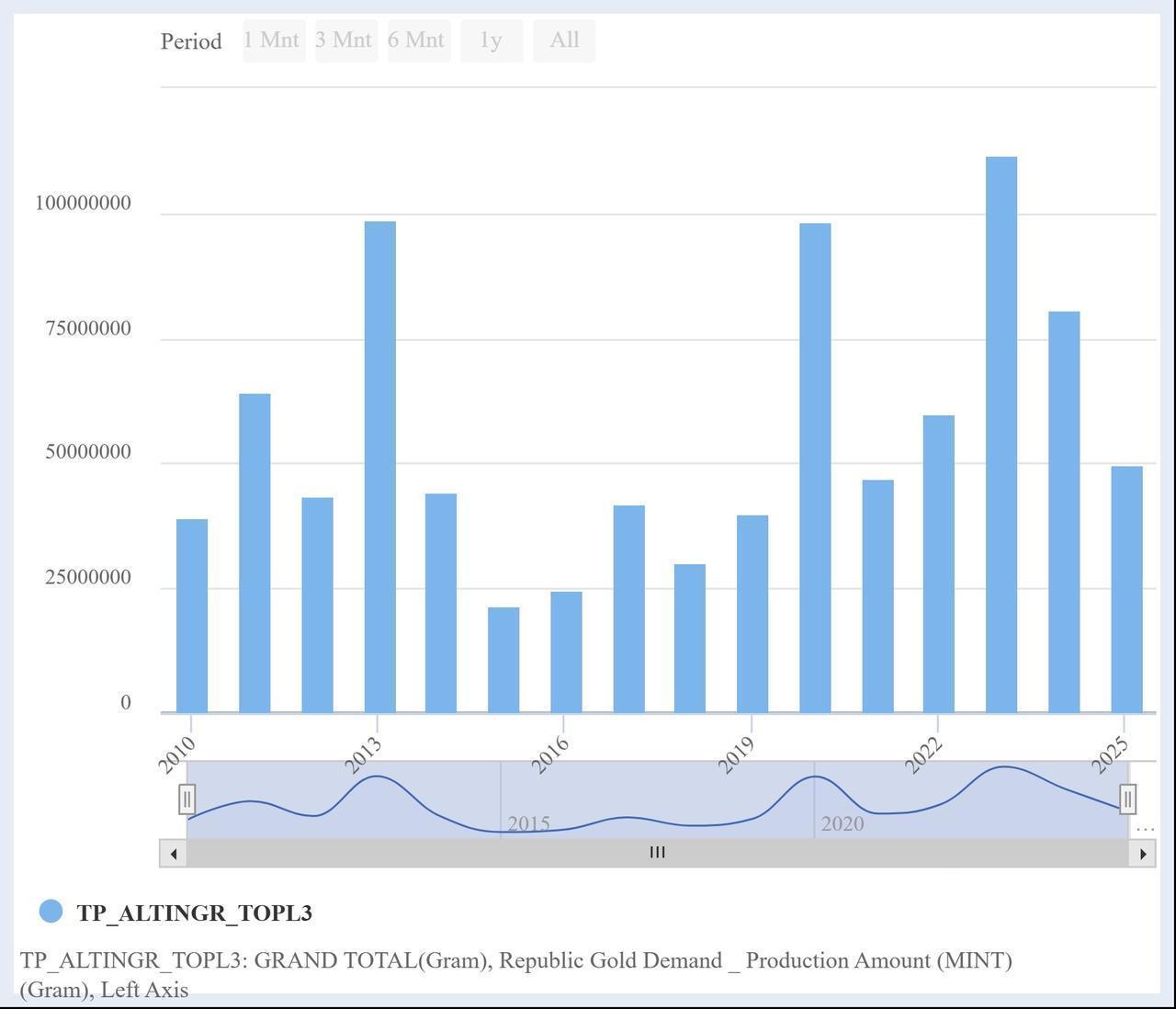This screenshot has height=1009, width=1176.
Task: Toggle the TP_ALTINGR_TOPL3 series legend dot
Action: [51, 912]
